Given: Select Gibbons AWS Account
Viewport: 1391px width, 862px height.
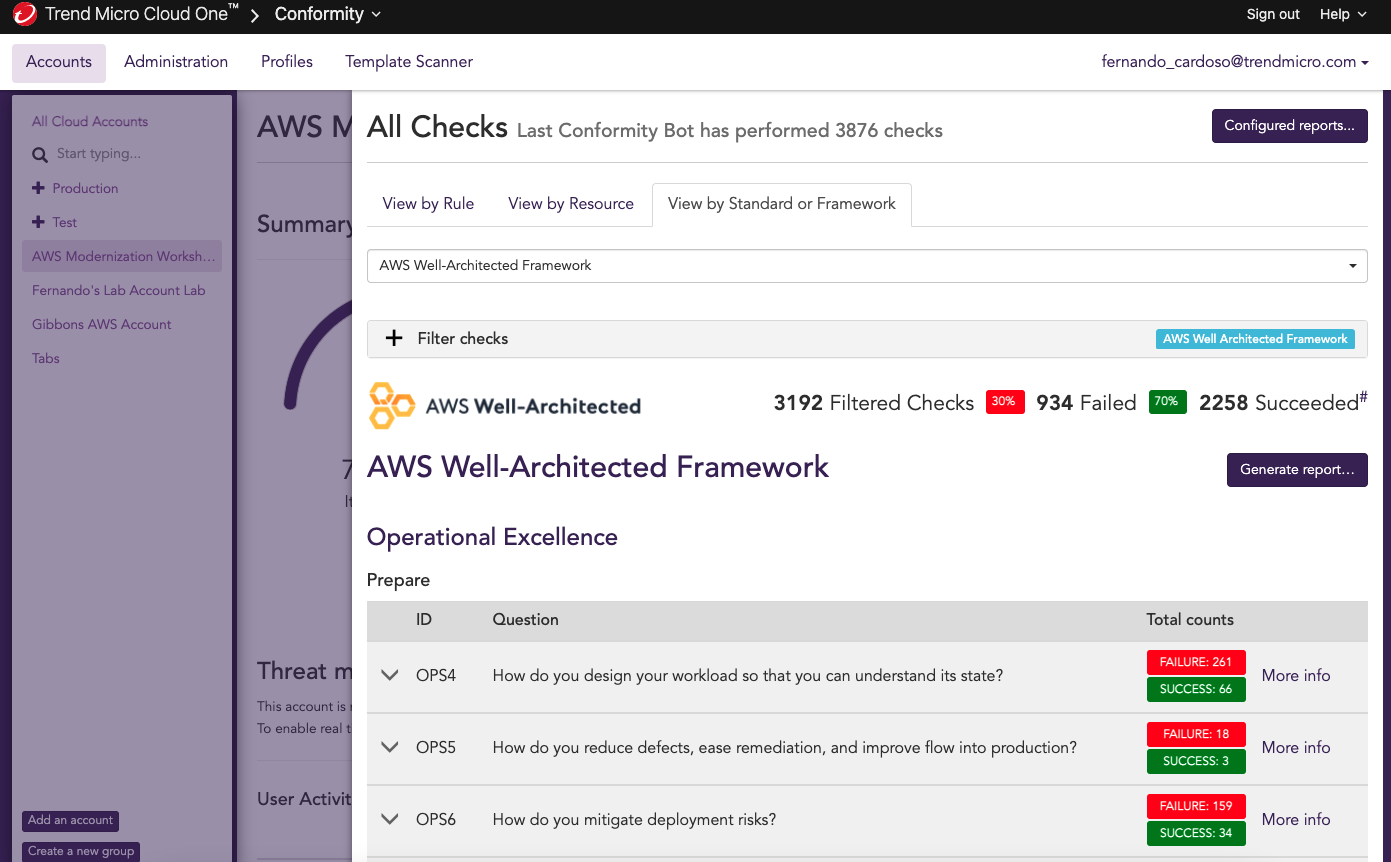Looking at the screenshot, I should pyautogui.click(x=102, y=324).
